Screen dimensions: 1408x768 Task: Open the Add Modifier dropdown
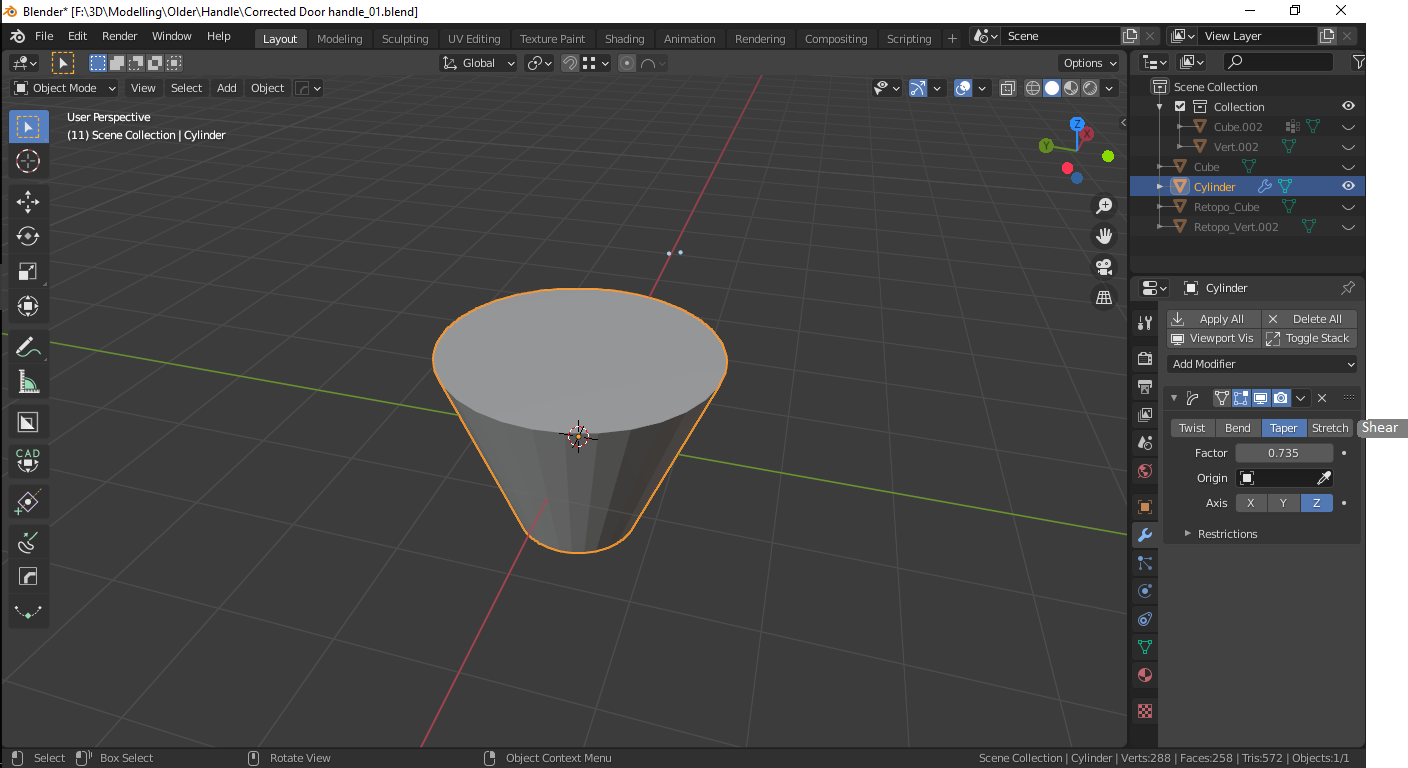click(x=1264, y=364)
